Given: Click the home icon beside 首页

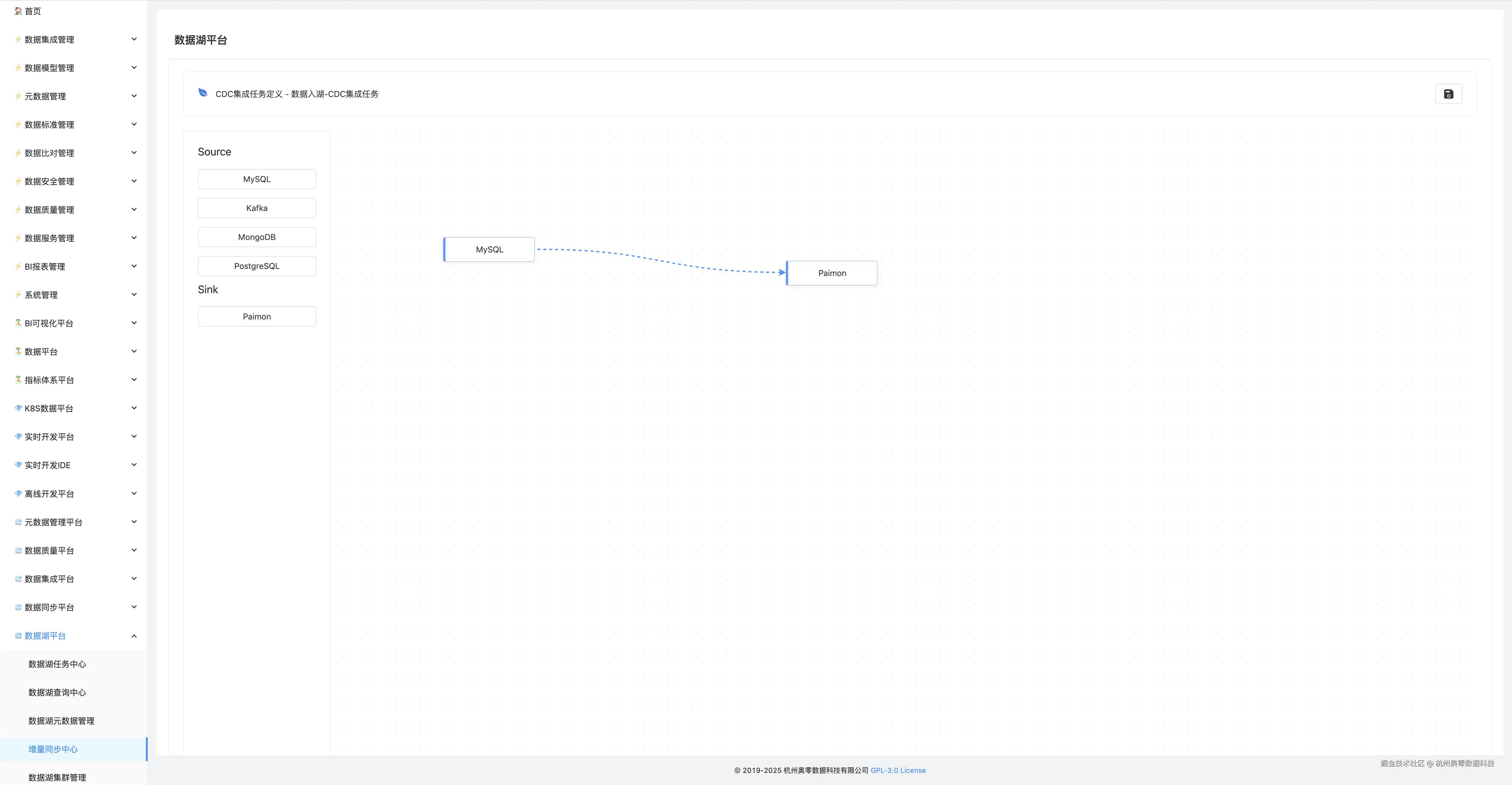Looking at the screenshot, I should pos(18,11).
